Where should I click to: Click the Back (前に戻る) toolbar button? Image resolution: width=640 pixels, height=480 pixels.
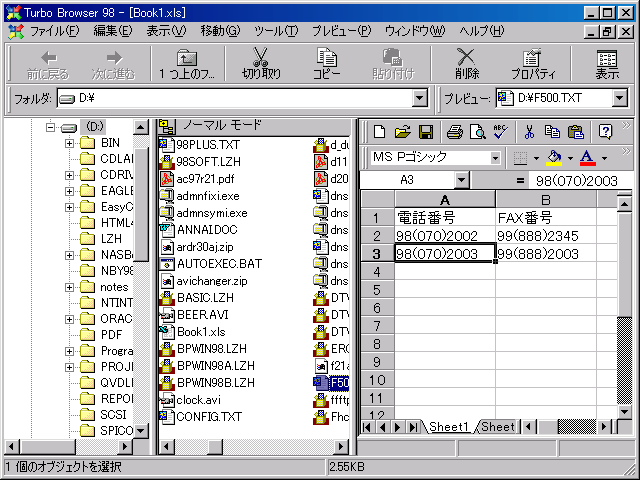tap(48, 64)
